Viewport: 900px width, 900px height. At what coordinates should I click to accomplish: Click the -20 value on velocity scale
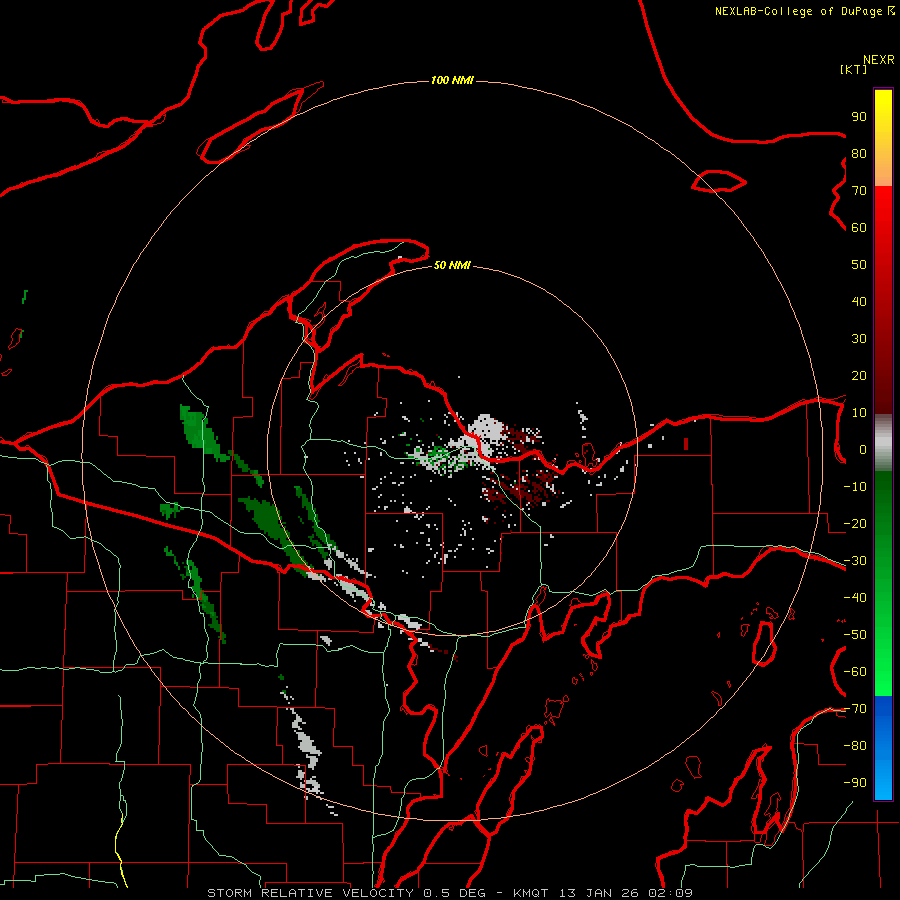click(855, 524)
